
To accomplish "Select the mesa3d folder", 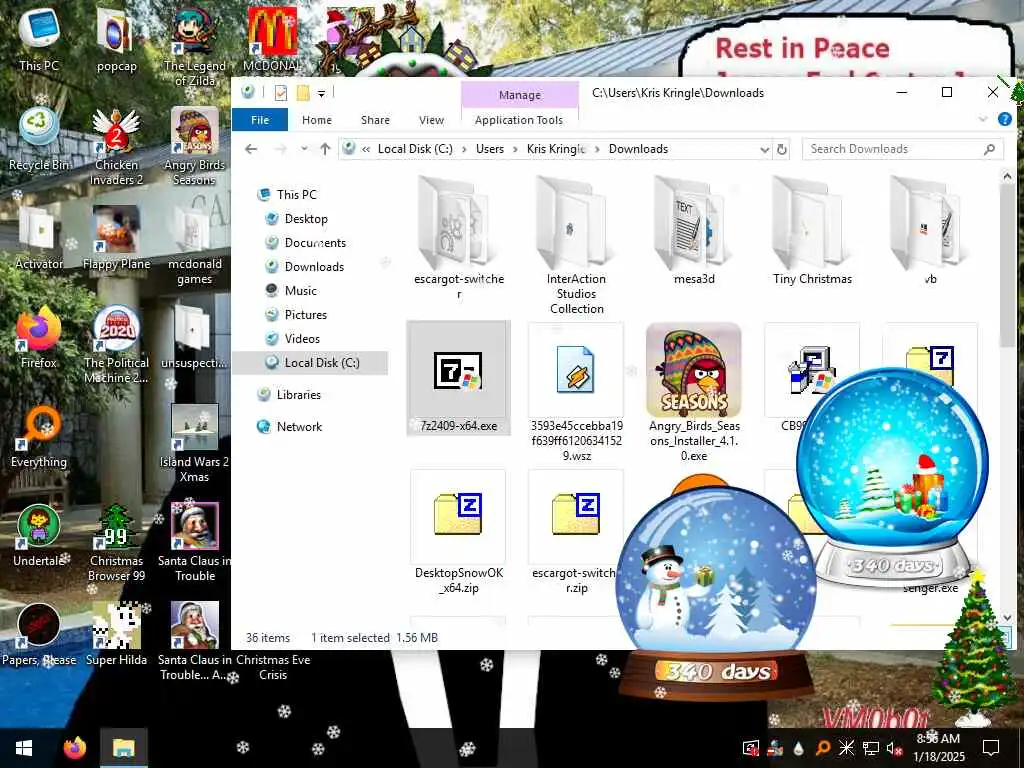I will click(694, 231).
